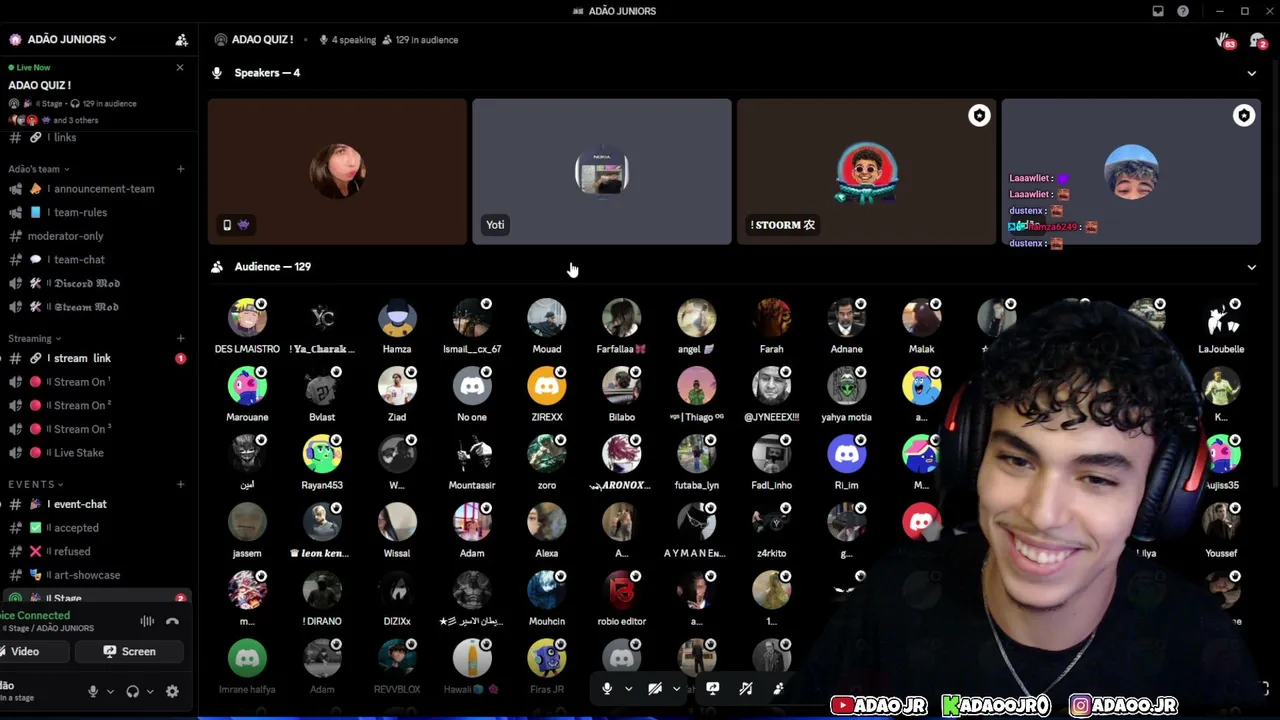The height and width of the screenshot is (720, 1280).
Task: Toggle camera in stage control bar
Action: (x=655, y=688)
